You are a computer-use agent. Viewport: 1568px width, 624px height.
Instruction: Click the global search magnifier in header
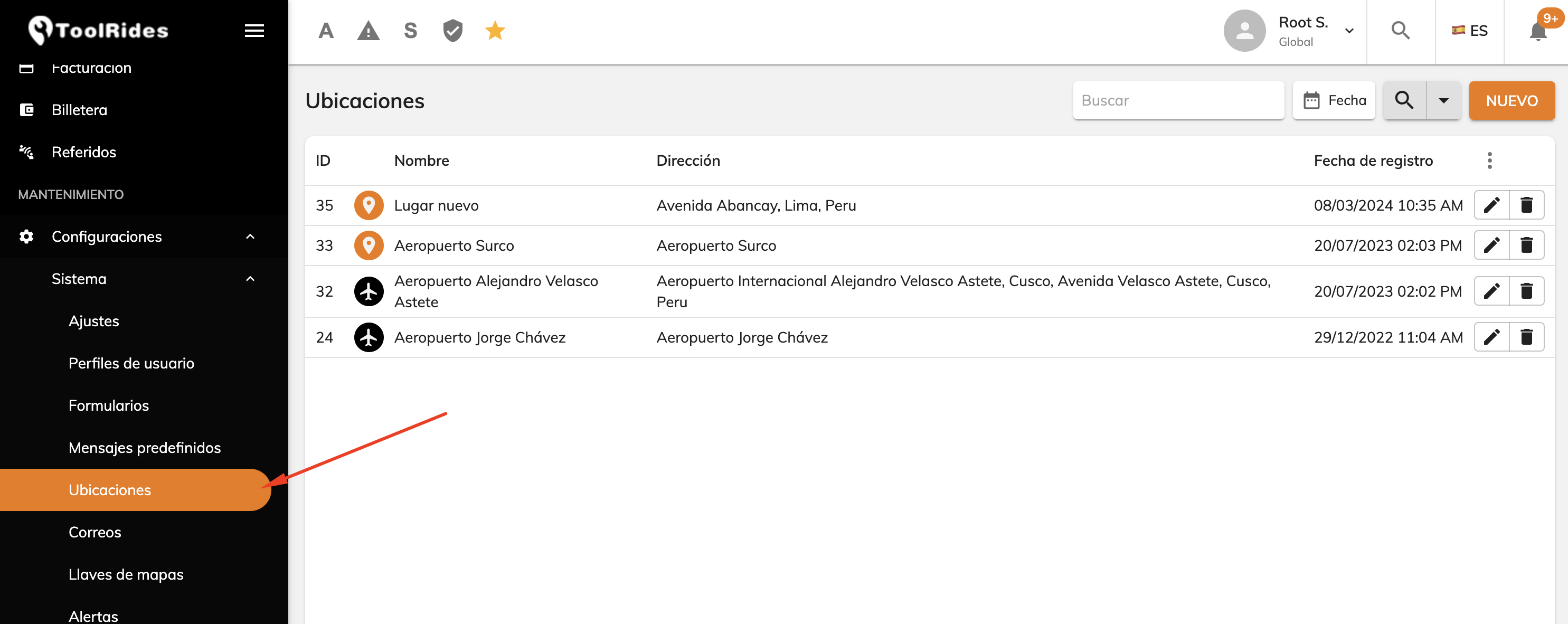click(1400, 31)
